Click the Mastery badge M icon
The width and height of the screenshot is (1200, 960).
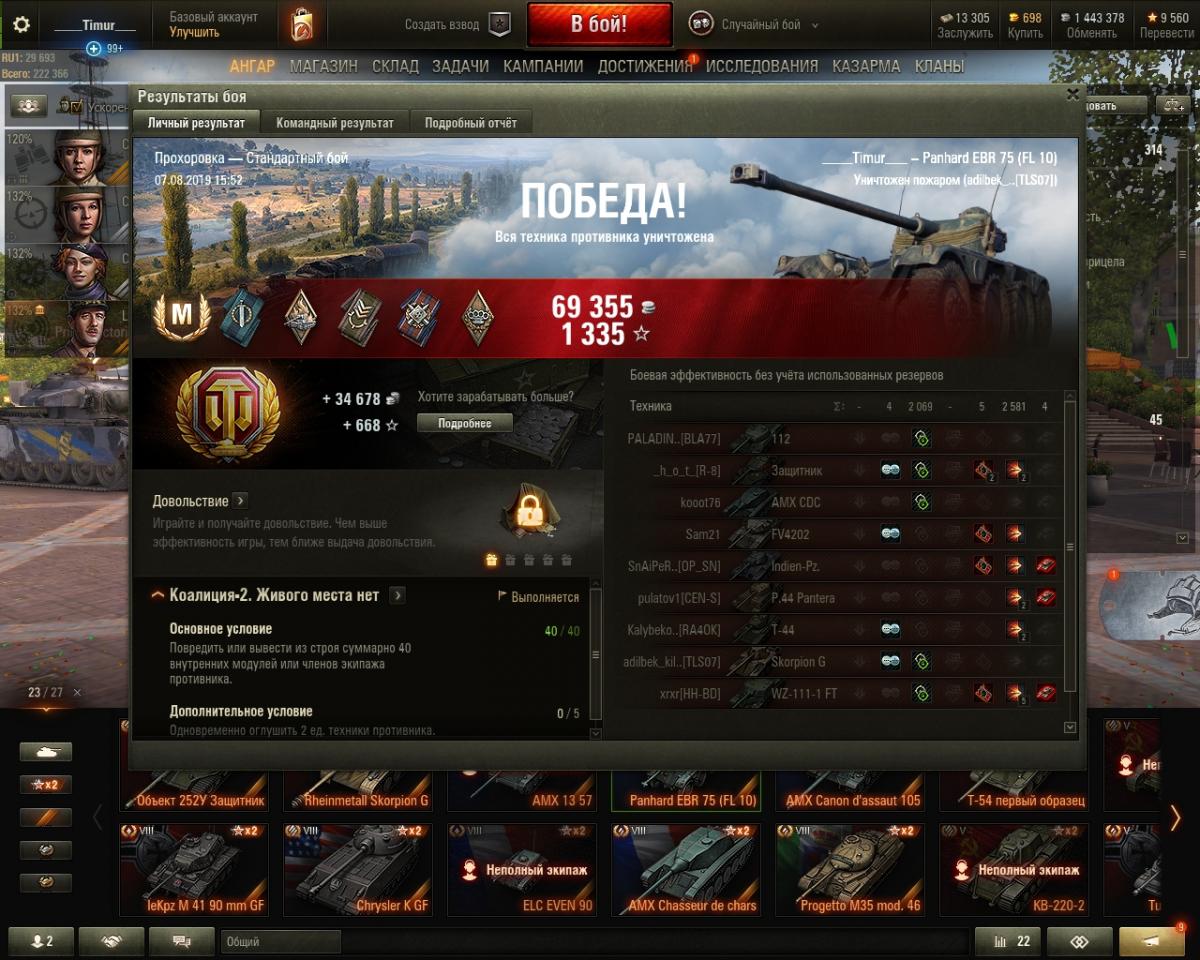[182, 317]
